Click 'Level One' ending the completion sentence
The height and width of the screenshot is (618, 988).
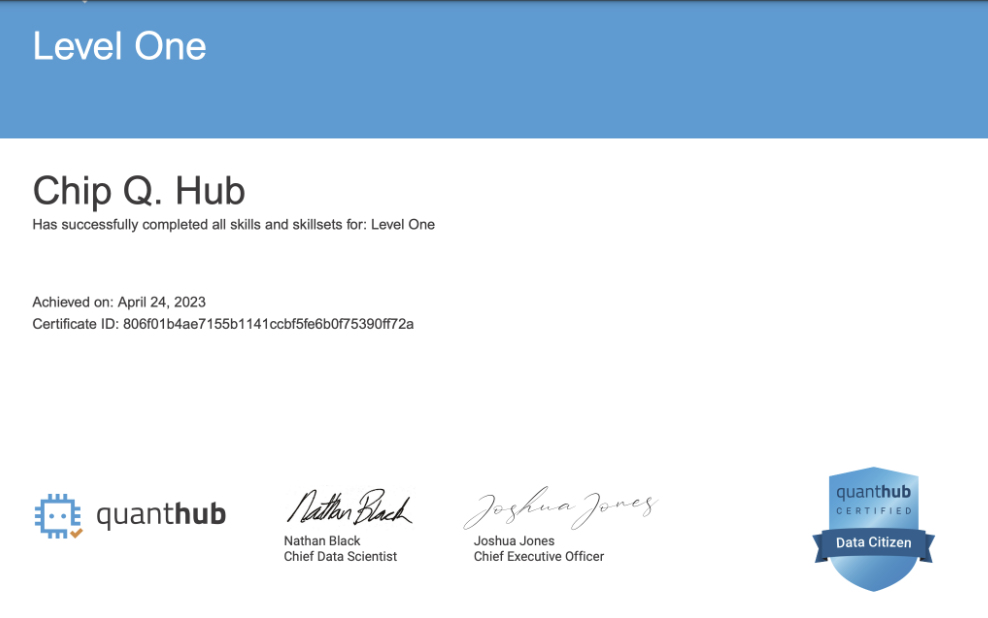(402, 225)
